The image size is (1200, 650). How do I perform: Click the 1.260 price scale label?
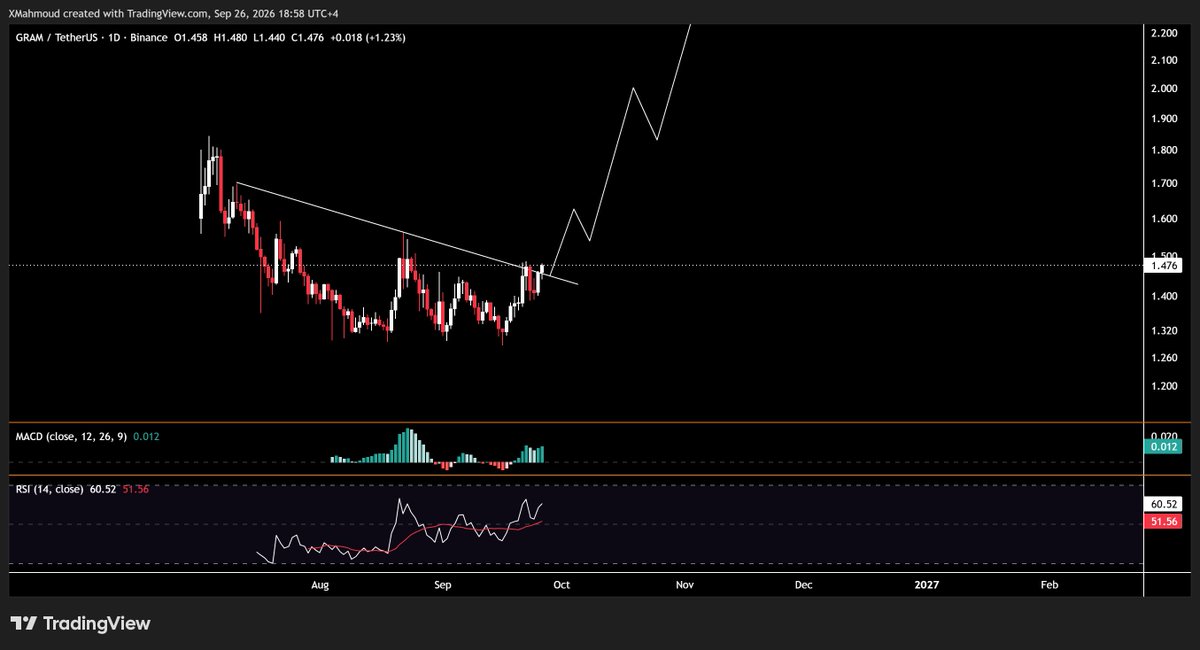click(1162, 358)
